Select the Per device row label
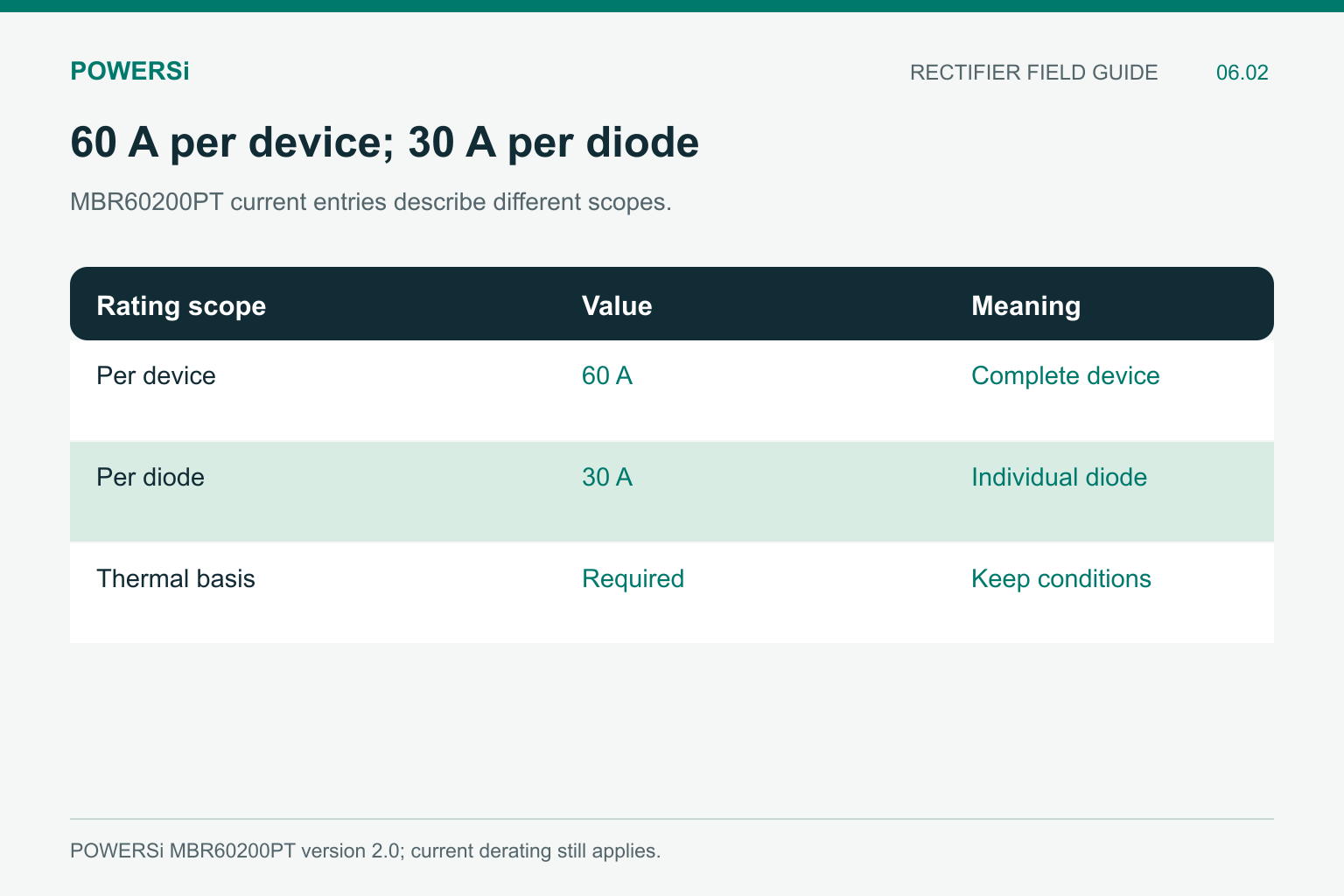The image size is (1344, 896). [x=156, y=375]
